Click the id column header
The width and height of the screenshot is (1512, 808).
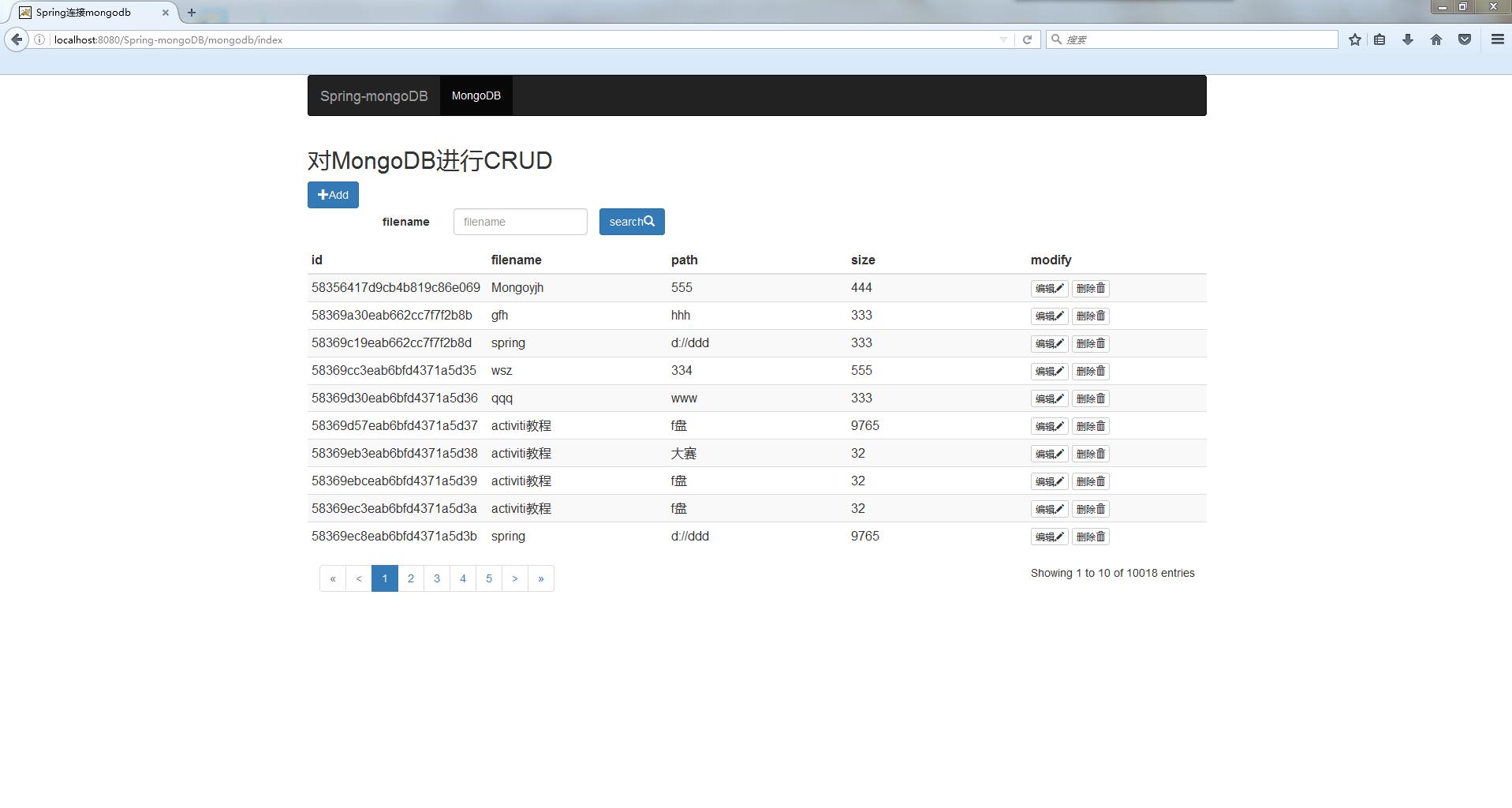317,260
